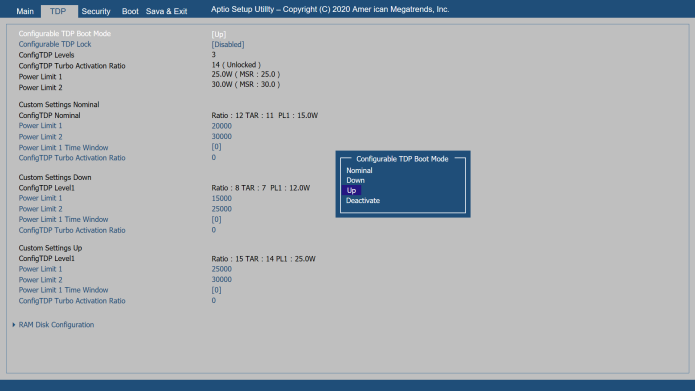Switch to the Main tab
Screen dimensions: 695x391
25,11
